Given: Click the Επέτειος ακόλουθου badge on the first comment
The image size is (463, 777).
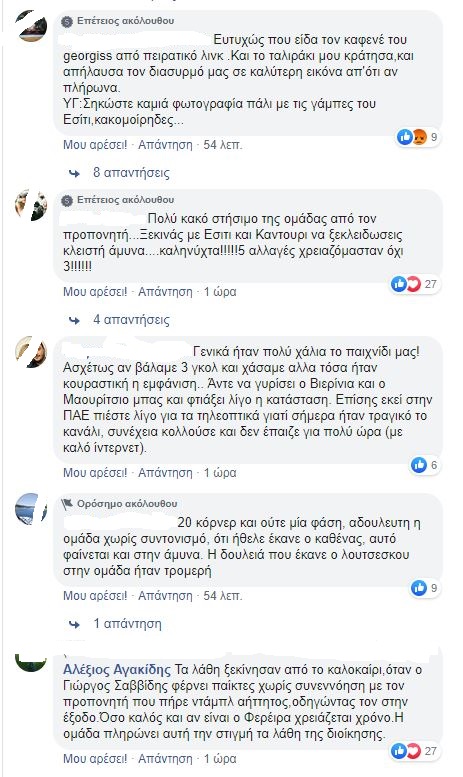Looking at the screenshot, I should (x=117, y=21).
